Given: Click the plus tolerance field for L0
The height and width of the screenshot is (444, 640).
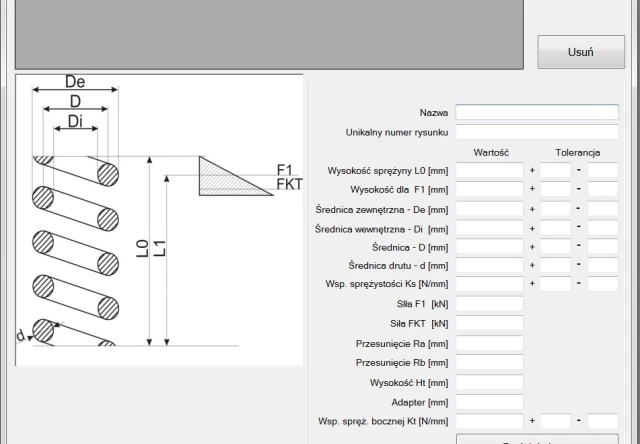Looking at the screenshot, I should coord(555,170).
